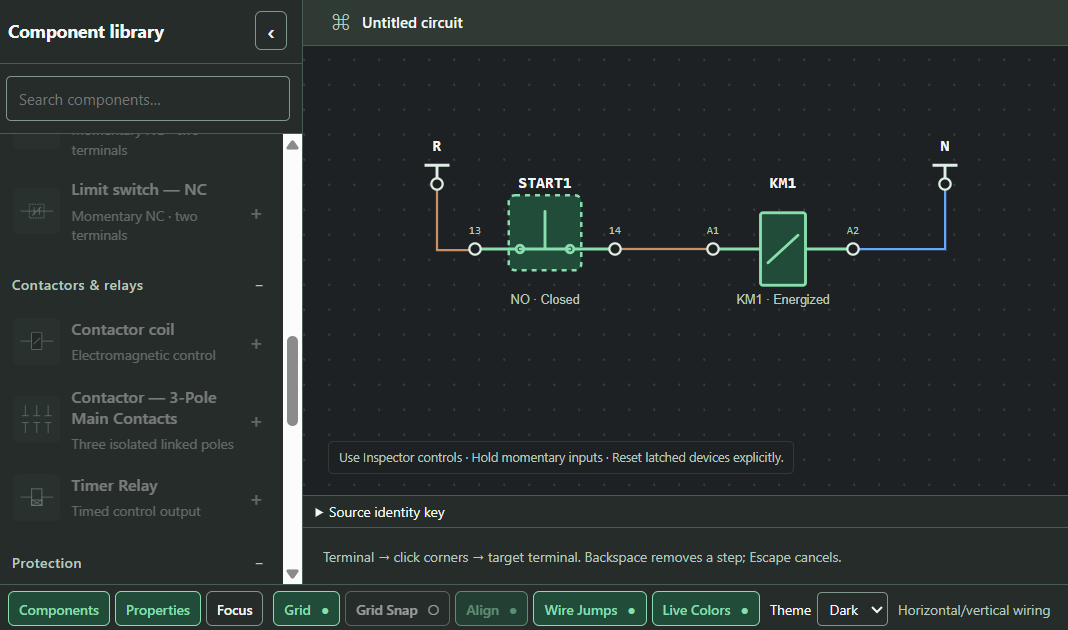Click the Timer Relay entry title
Image resolution: width=1068 pixels, height=630 pixels.
[114, 486]
